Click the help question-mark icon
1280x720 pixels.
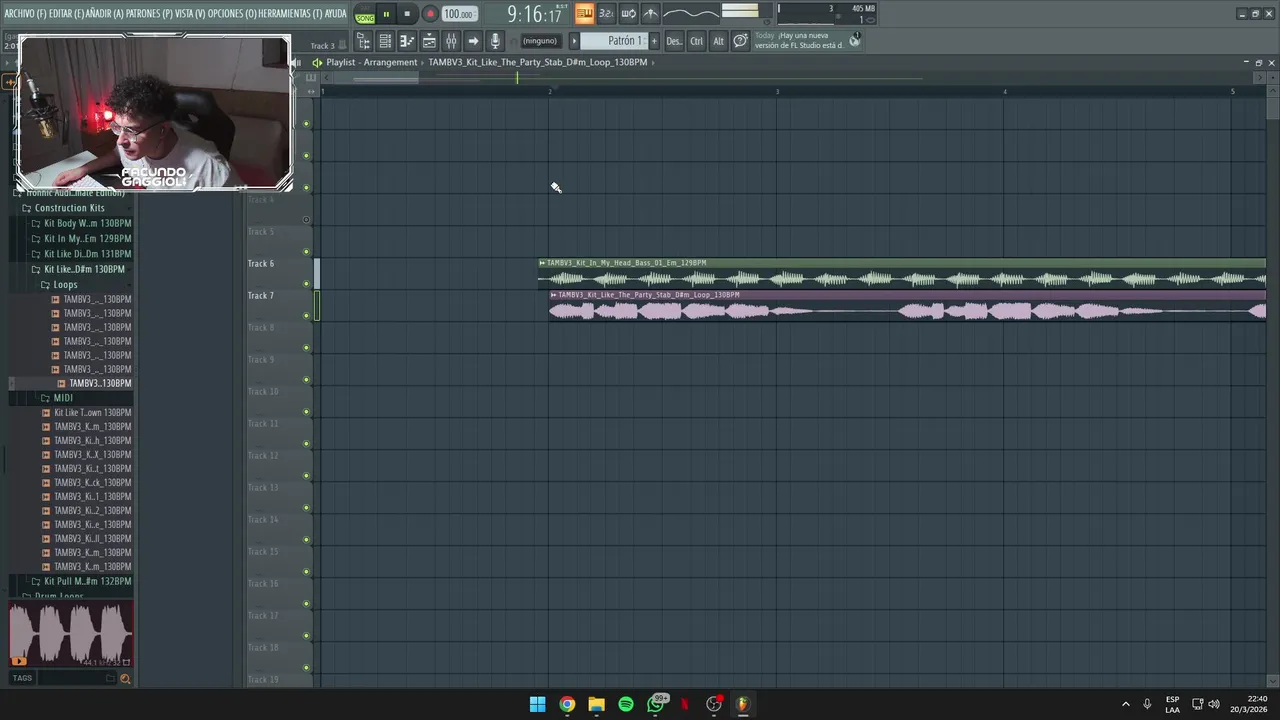(740, 41)
